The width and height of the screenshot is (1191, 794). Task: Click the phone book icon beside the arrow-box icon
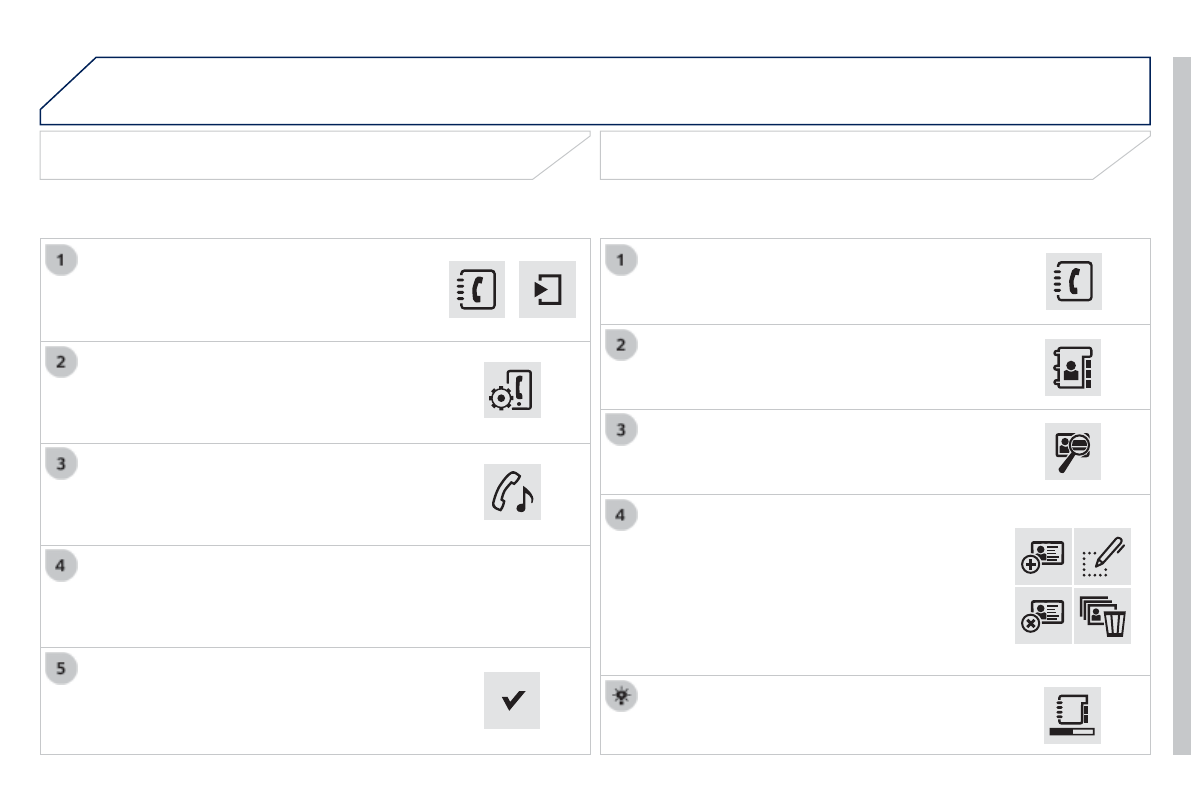pos(477,290)
